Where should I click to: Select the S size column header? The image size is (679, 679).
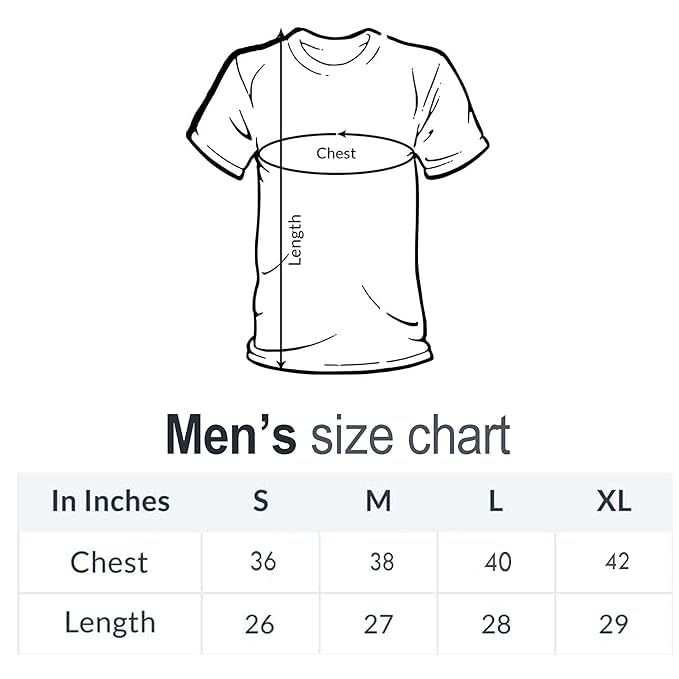[260, 501]
